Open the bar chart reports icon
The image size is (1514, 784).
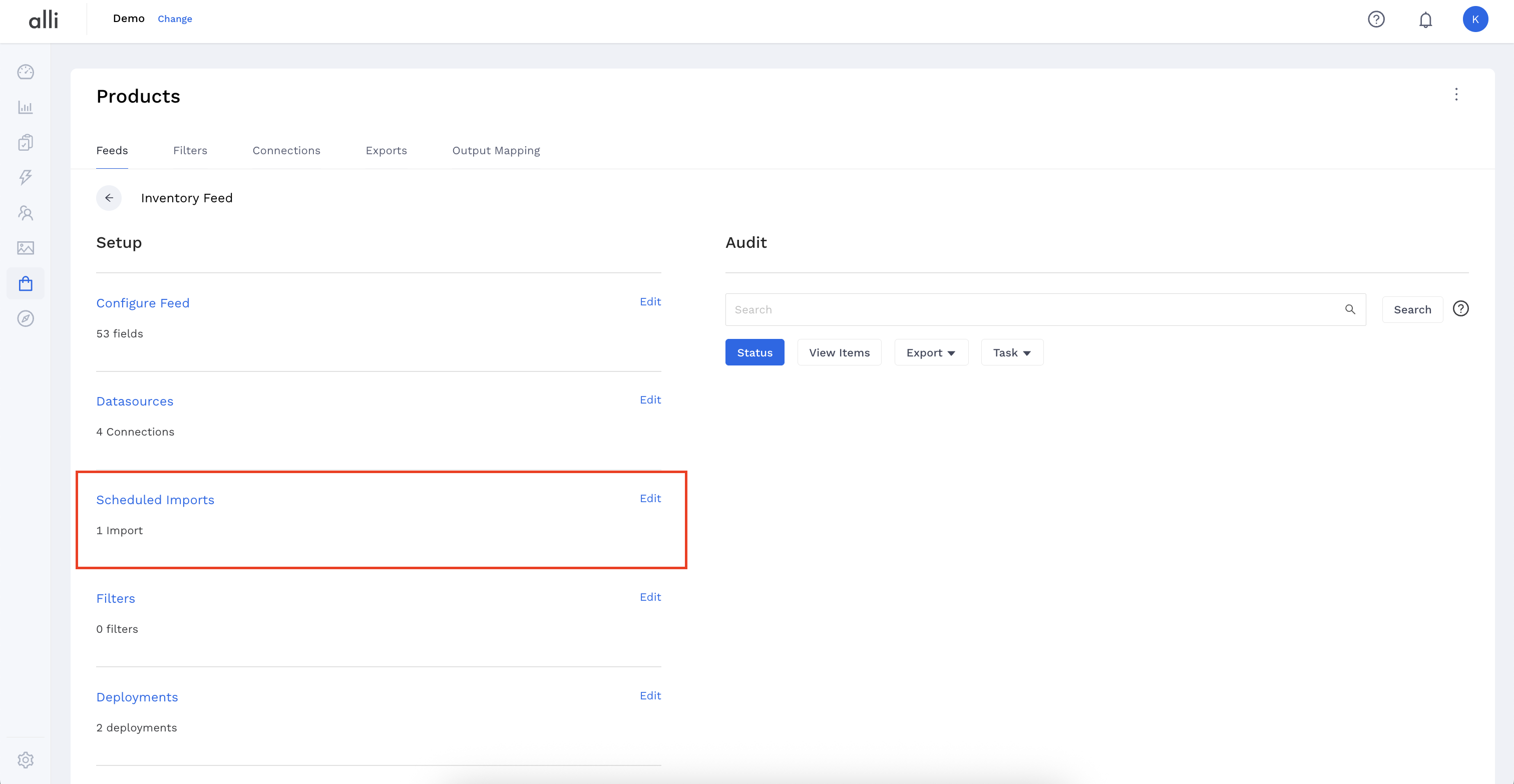coord(25,107)
